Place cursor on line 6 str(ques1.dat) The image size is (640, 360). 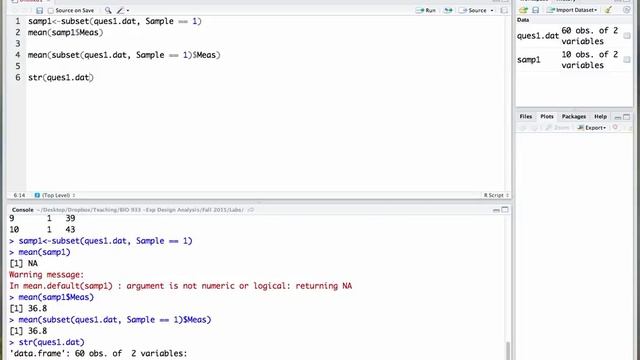[x=61, y=78]
